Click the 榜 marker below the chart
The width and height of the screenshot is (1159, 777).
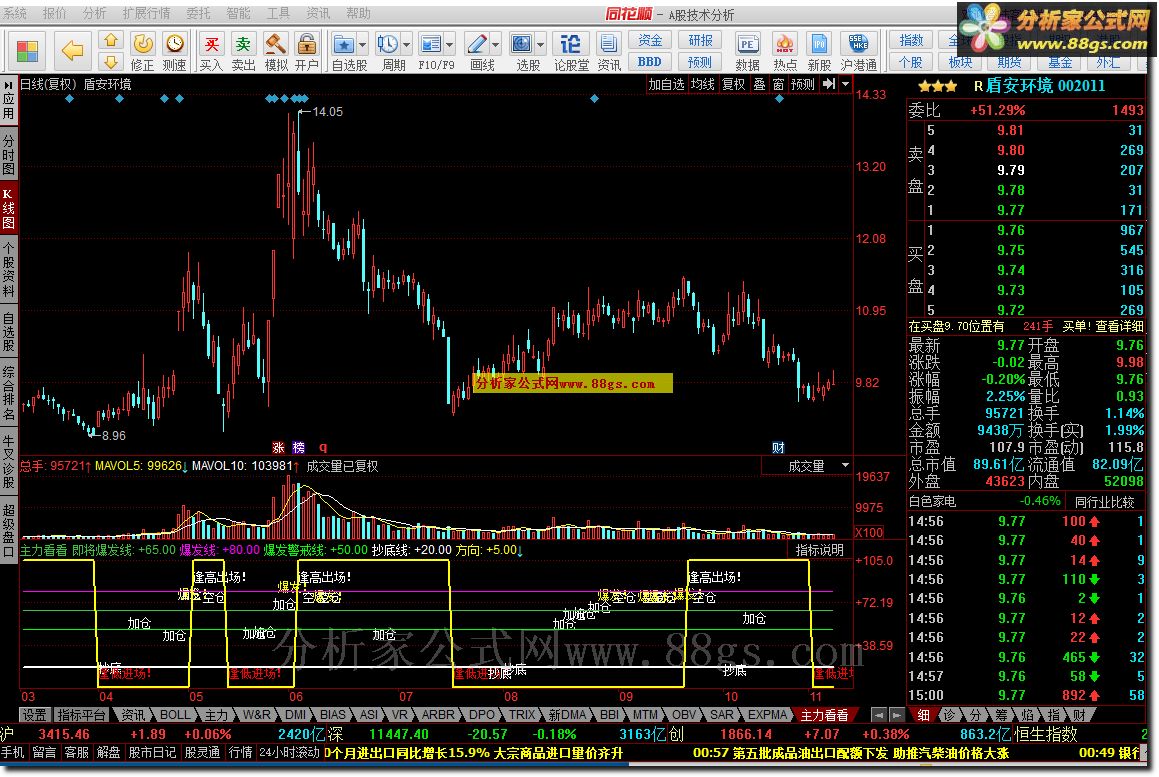[299, 447]
